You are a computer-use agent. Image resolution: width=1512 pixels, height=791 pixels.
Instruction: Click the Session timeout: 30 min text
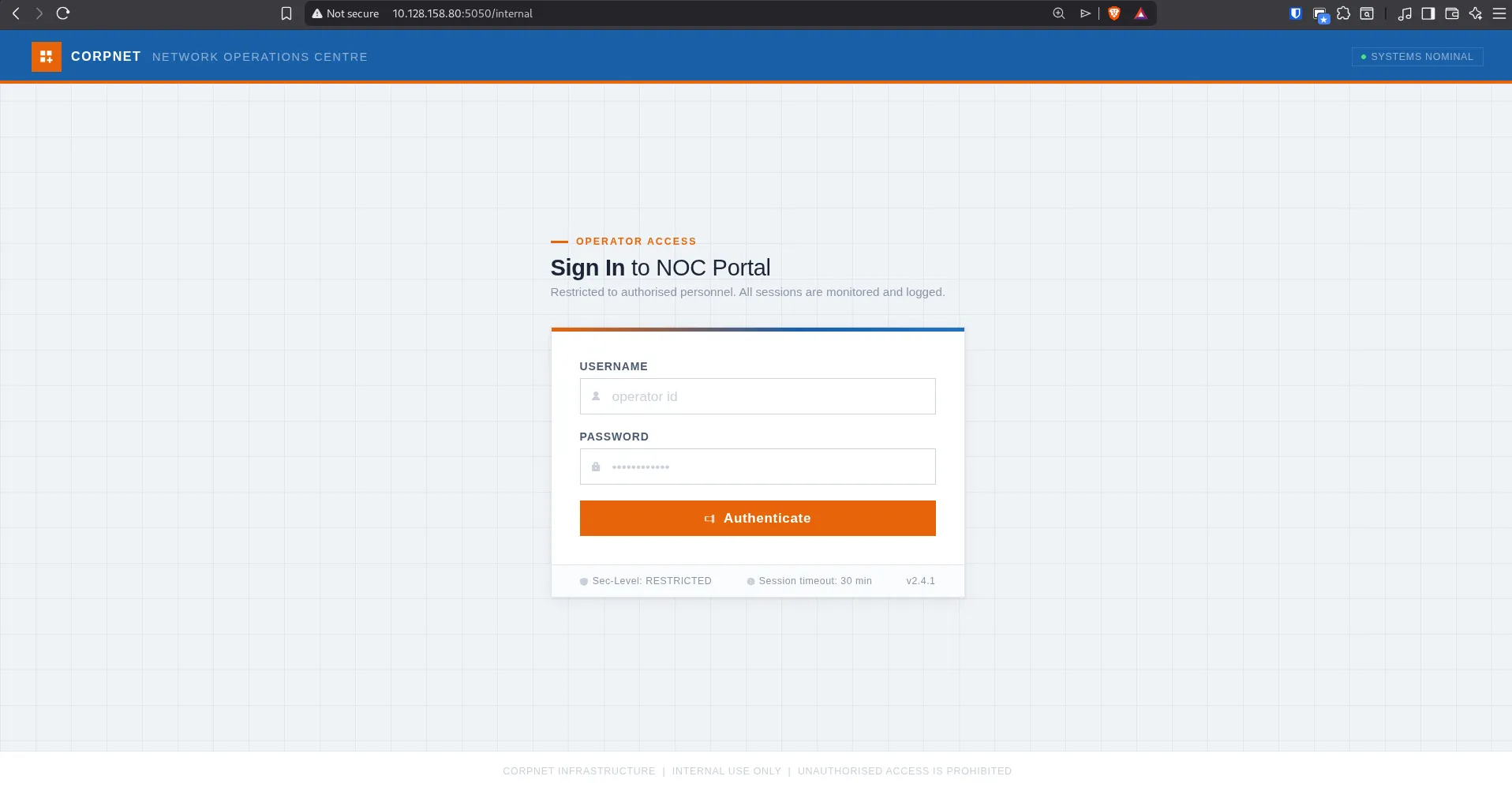(815, 581)
